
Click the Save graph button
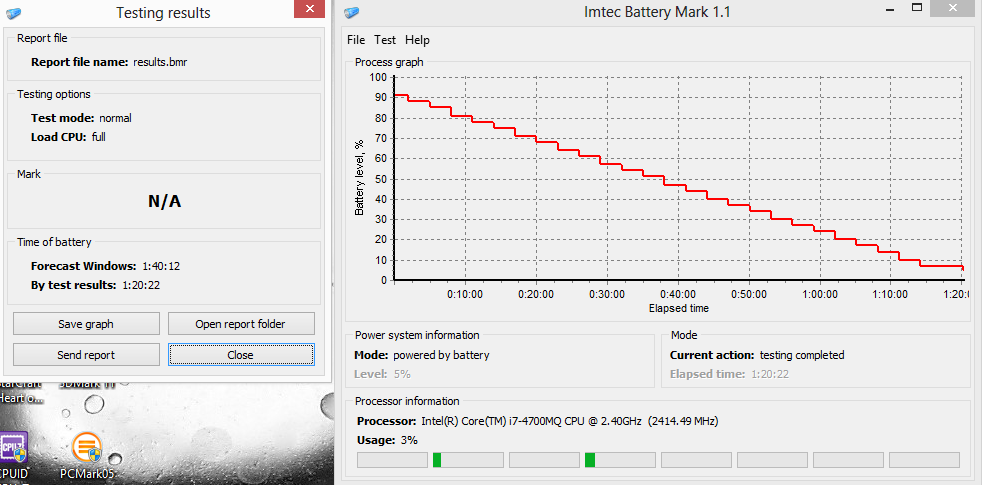coord(86,324)
